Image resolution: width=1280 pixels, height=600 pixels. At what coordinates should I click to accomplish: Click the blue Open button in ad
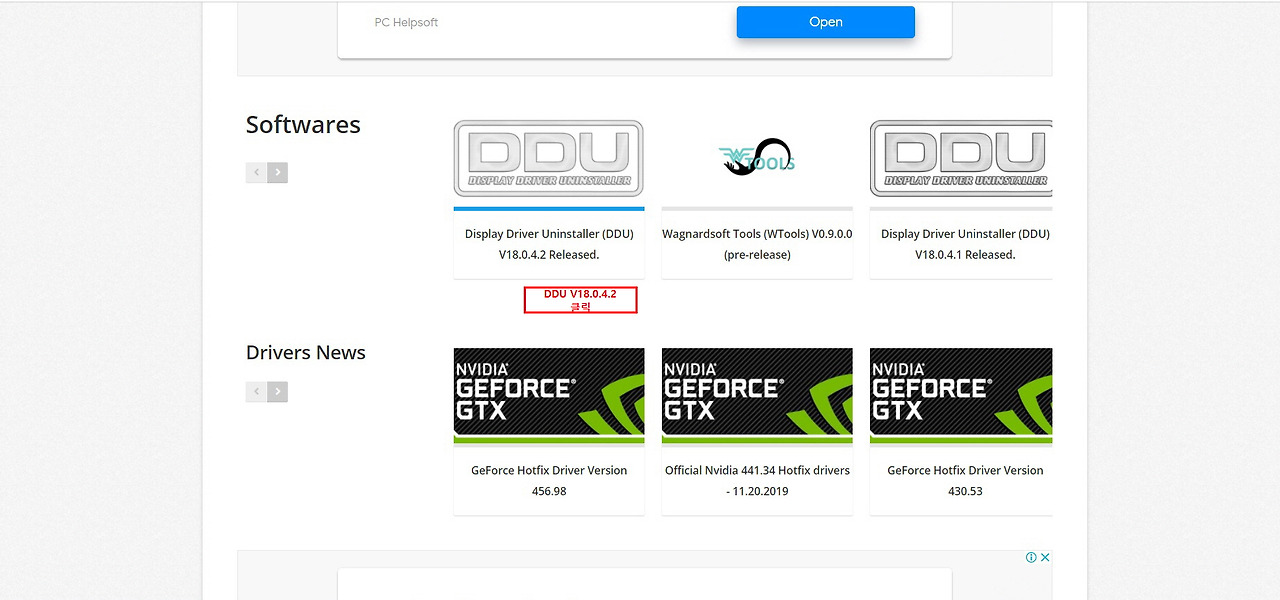(825, 22)
